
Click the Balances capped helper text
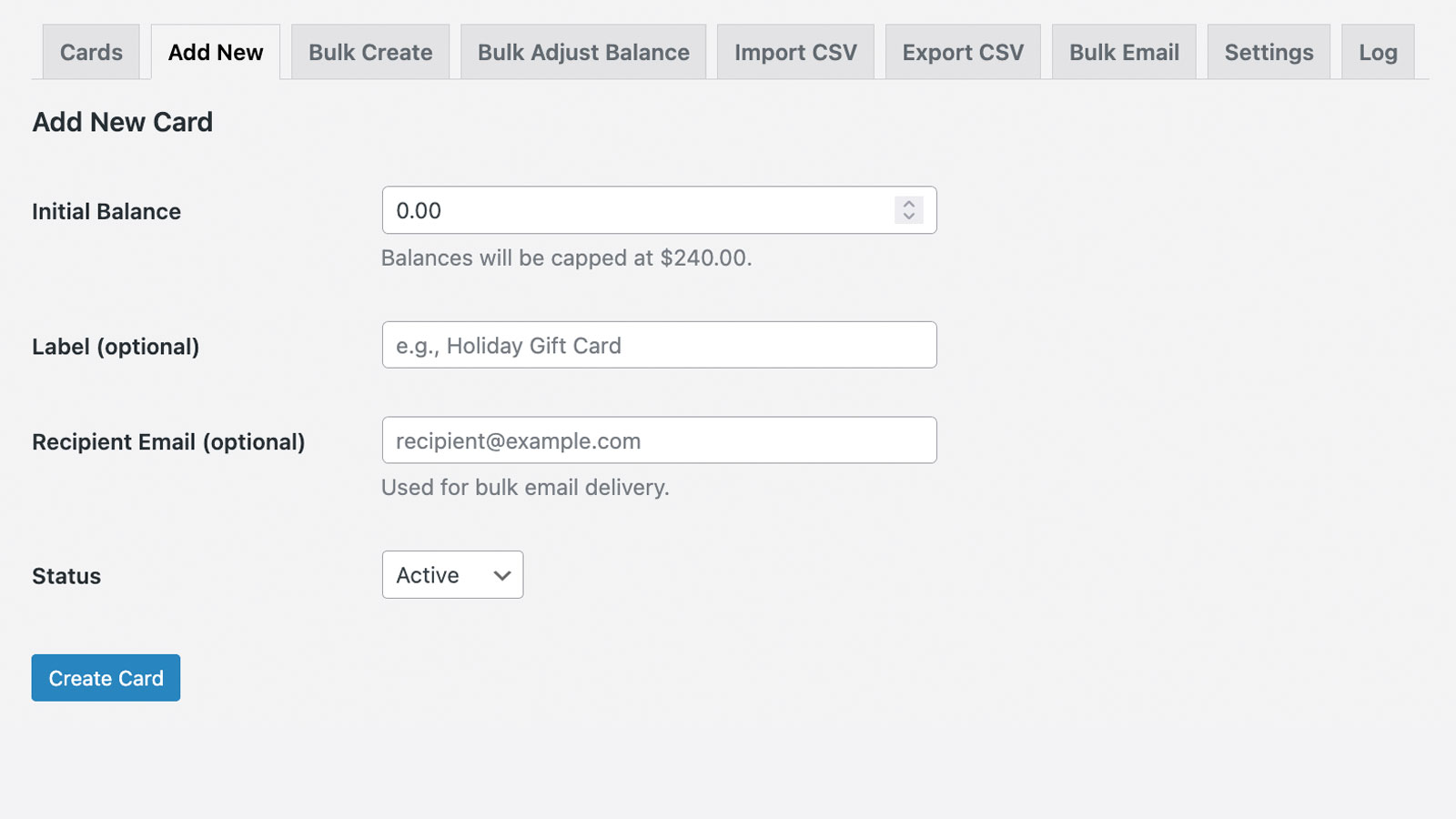pos(565,258)
